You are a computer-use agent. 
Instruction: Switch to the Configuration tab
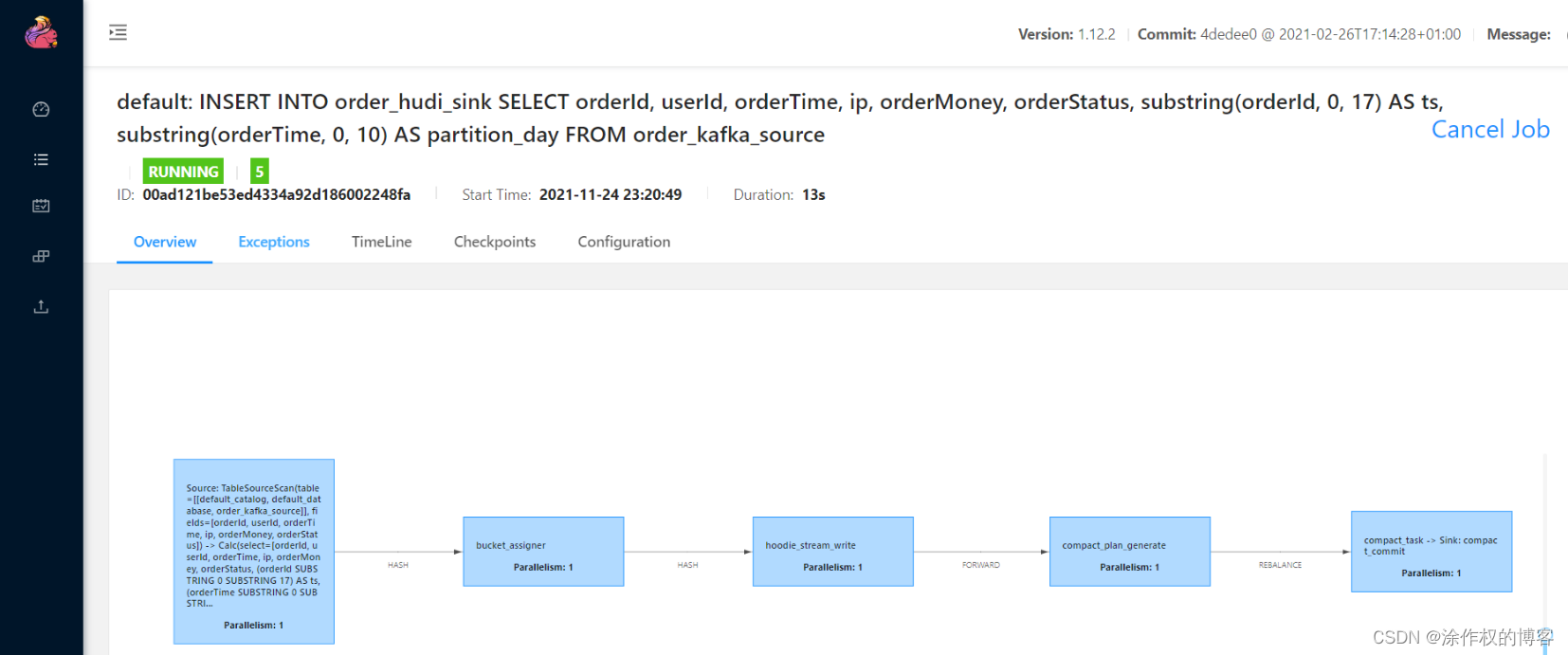(624, 242)
